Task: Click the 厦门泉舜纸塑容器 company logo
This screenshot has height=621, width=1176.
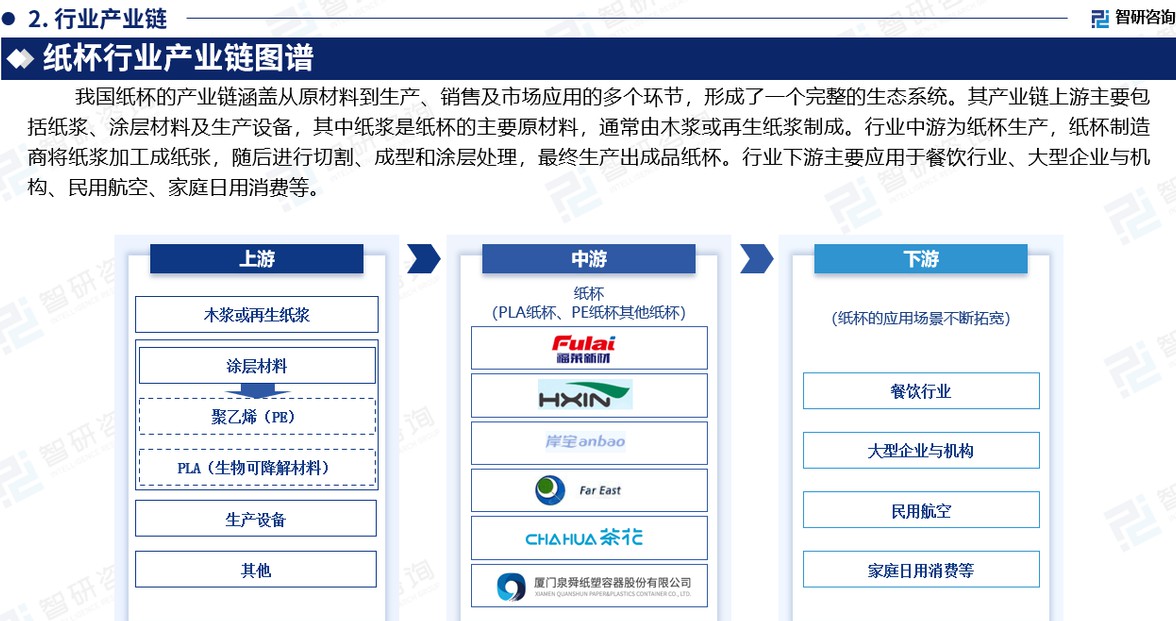Action: (594, 586)
